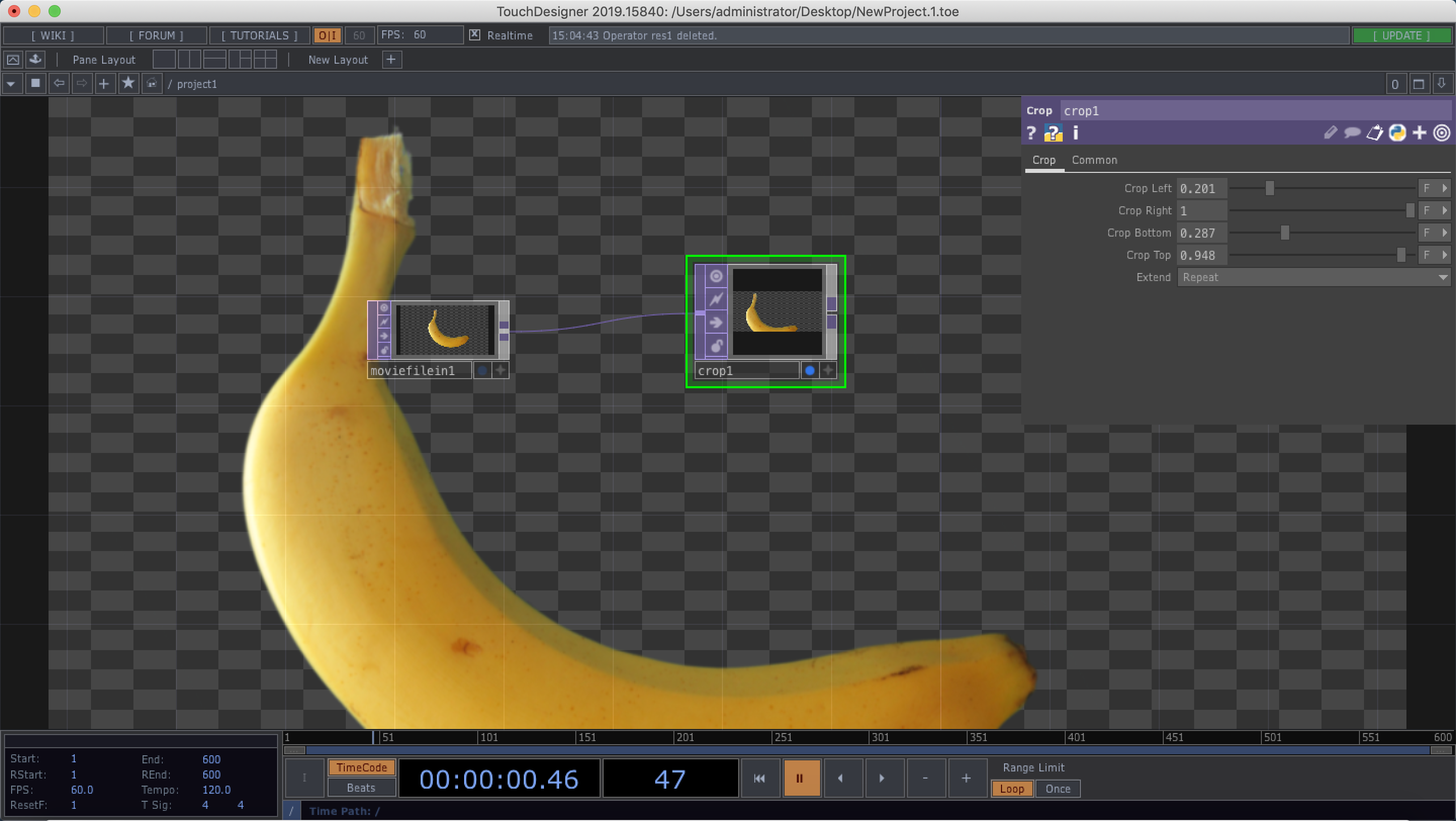
Task: Click the pause button in the timeline controls
Action: (801, 778)
